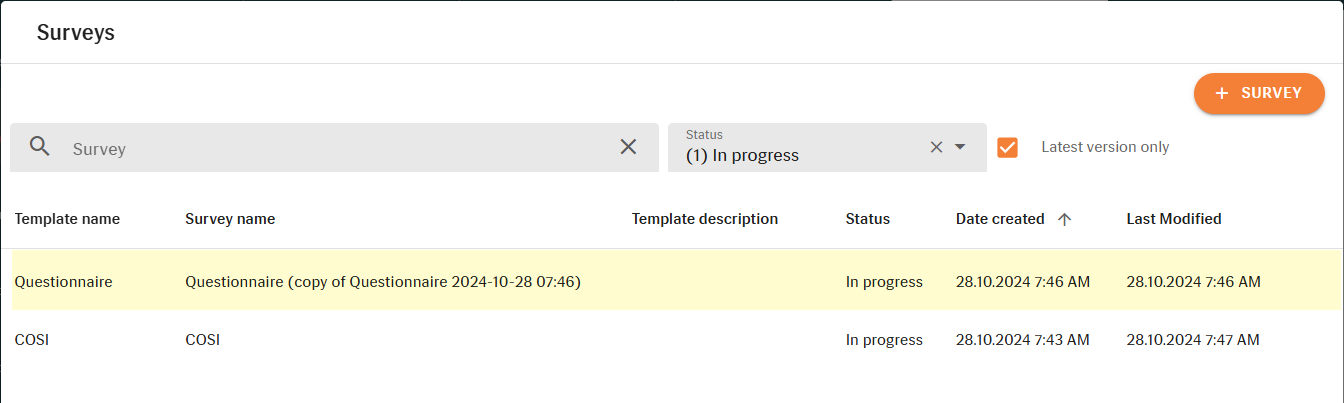Sort by Survey name column header
1344x403 pixels.
pyautogui.click(x=230, y=219)
